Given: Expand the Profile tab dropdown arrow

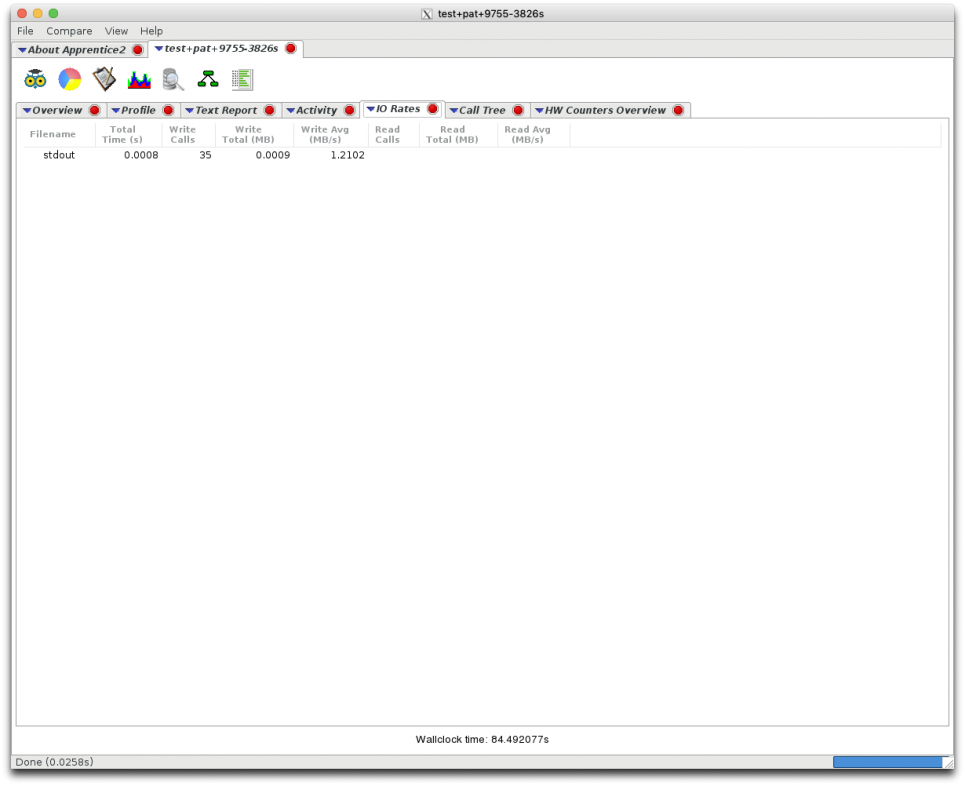Looking at the screenshot, I should [x=116, y=110].
